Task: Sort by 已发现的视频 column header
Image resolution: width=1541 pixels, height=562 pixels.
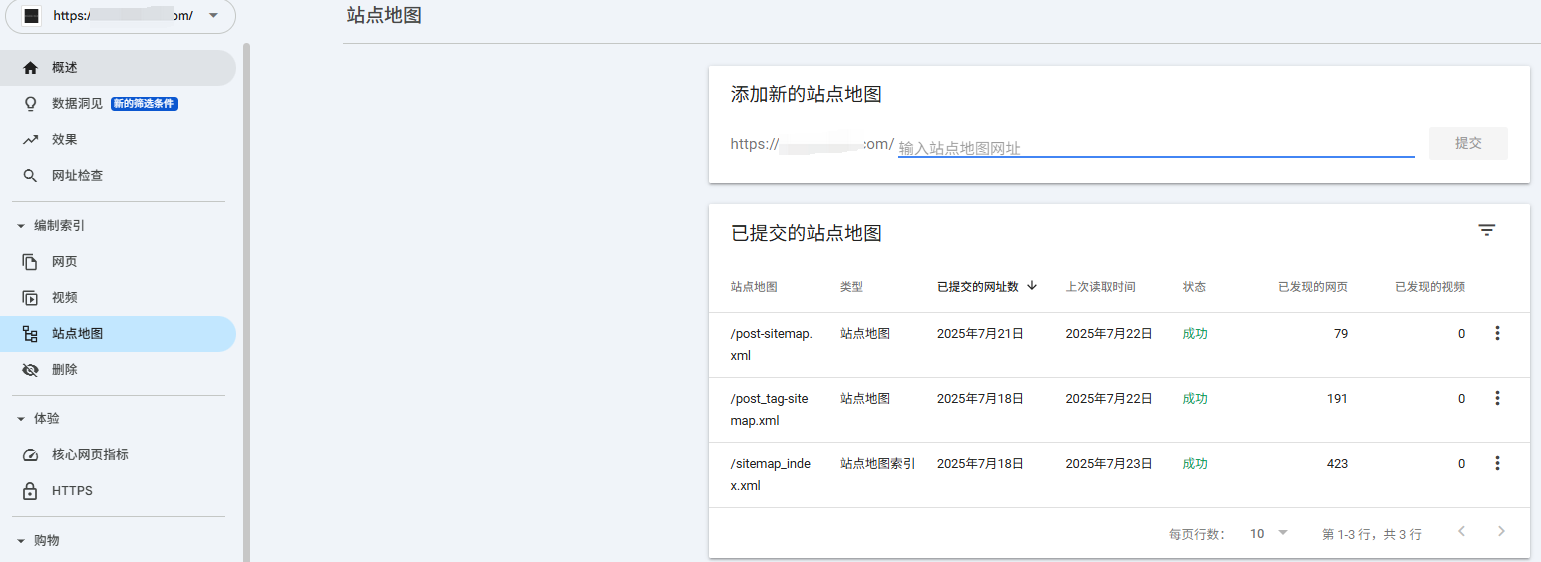Action: [1430, 287]
